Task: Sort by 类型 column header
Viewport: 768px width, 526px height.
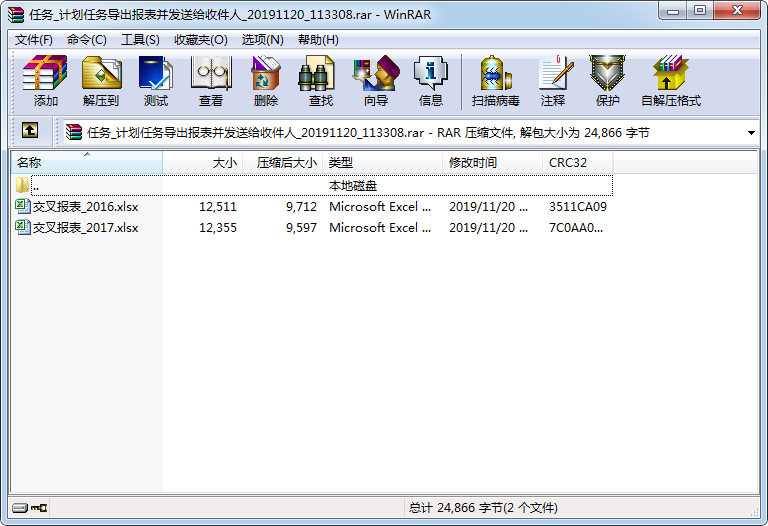Action: point(383,162)
